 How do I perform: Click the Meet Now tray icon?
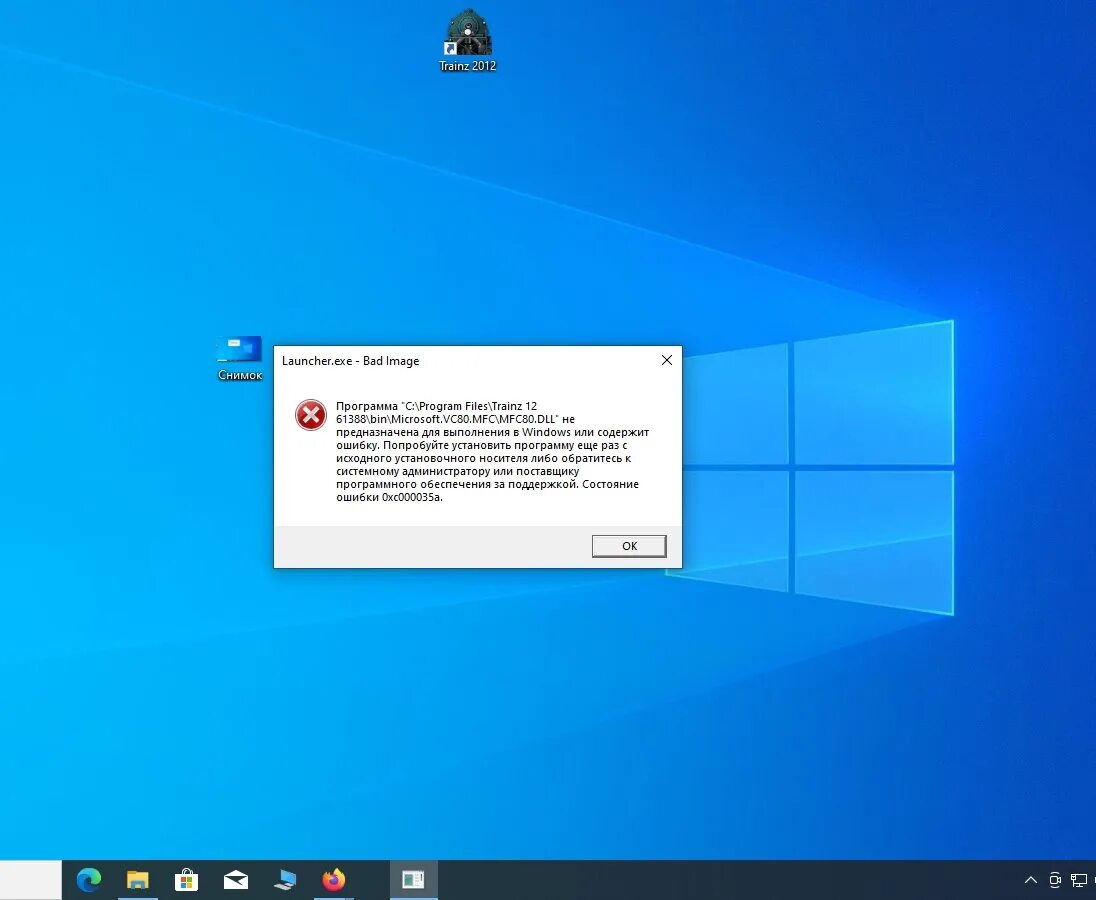tap(1055, 880)
